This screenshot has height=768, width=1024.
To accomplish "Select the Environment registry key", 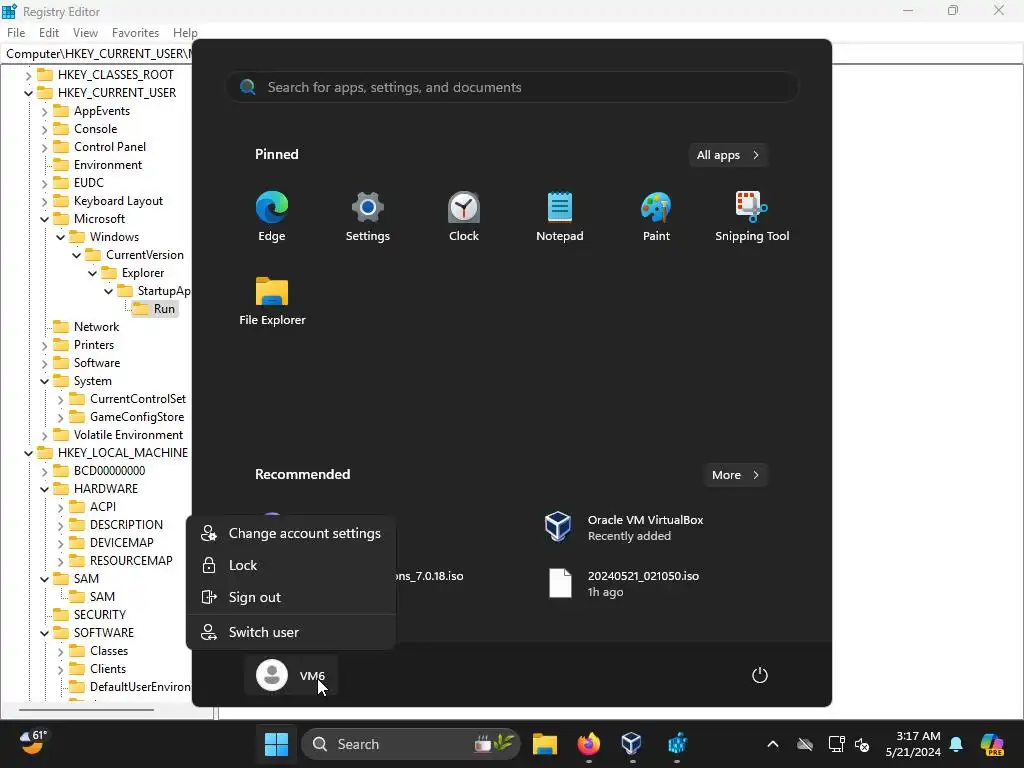I will tap(108, 165).
